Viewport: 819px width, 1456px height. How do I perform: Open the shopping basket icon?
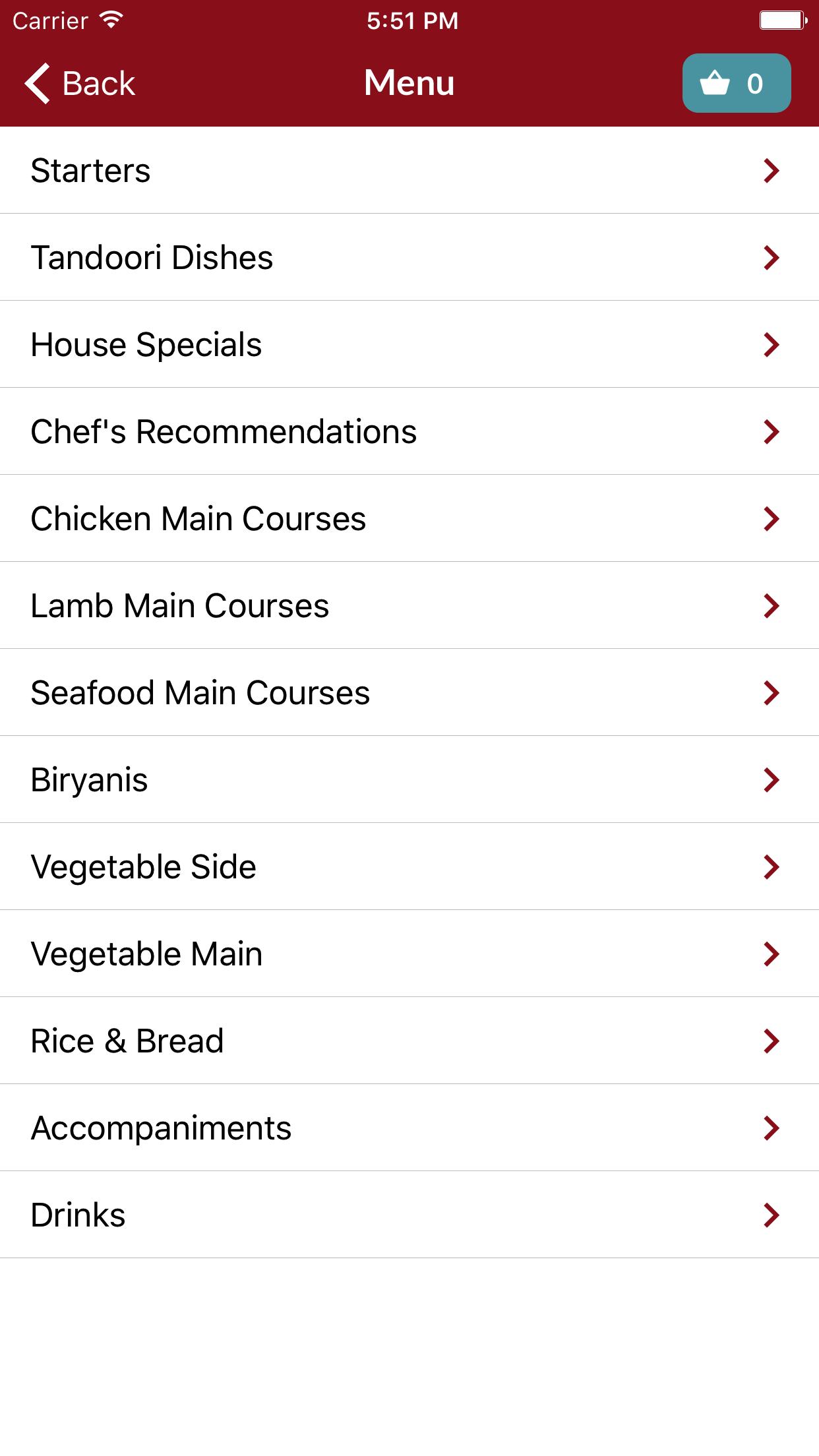click(715, 84)
